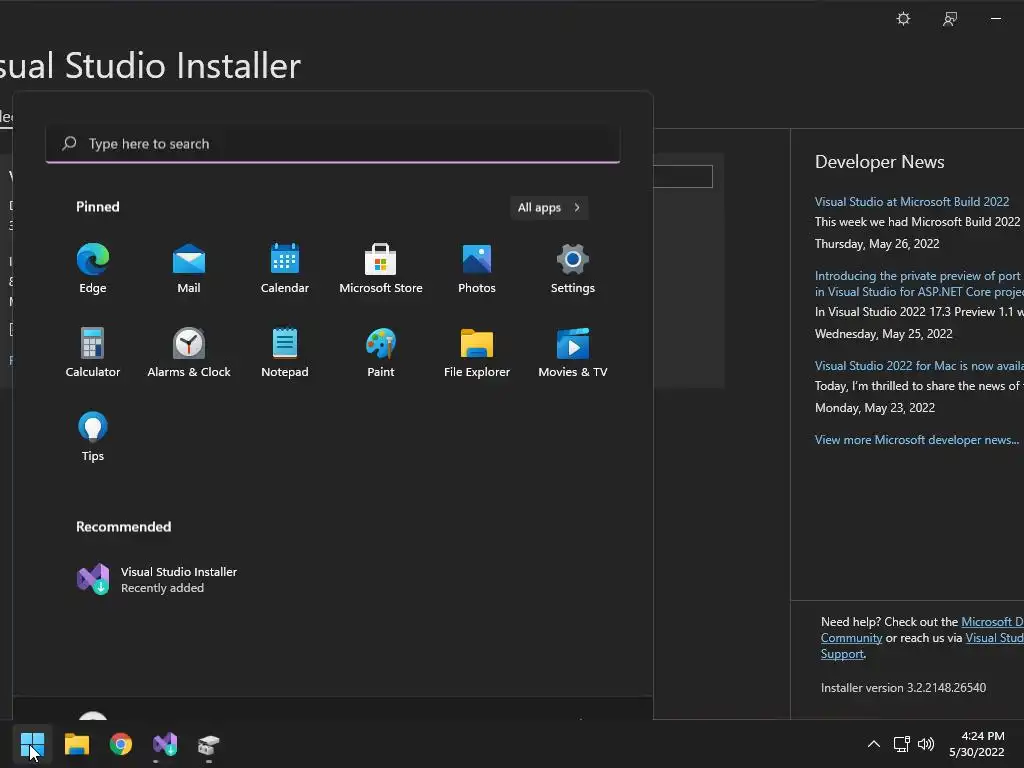Open the volume control in tray

click(926, 744)
